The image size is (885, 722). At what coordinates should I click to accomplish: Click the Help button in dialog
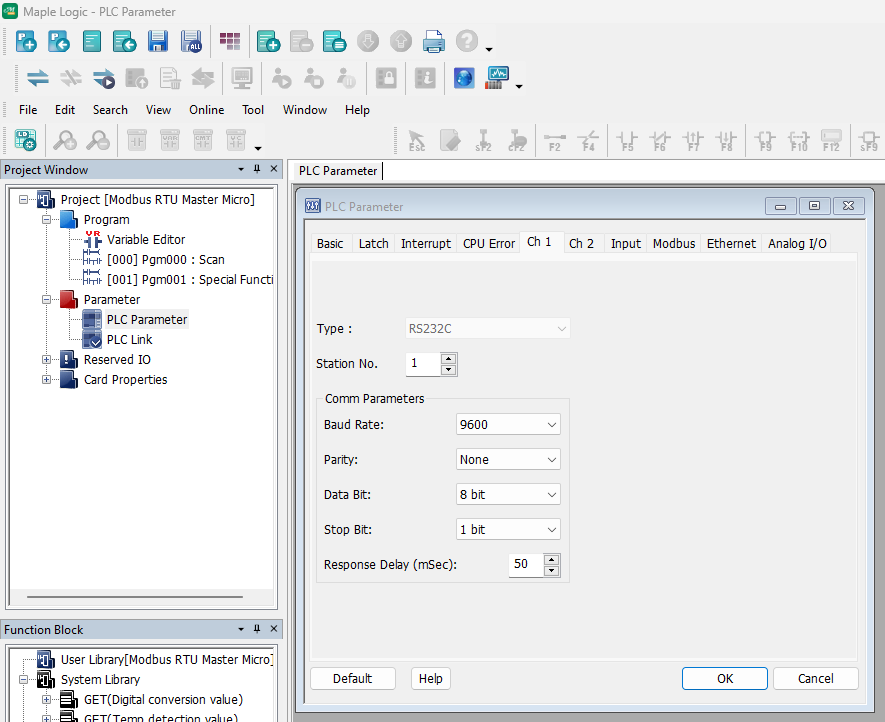[431, 679]
